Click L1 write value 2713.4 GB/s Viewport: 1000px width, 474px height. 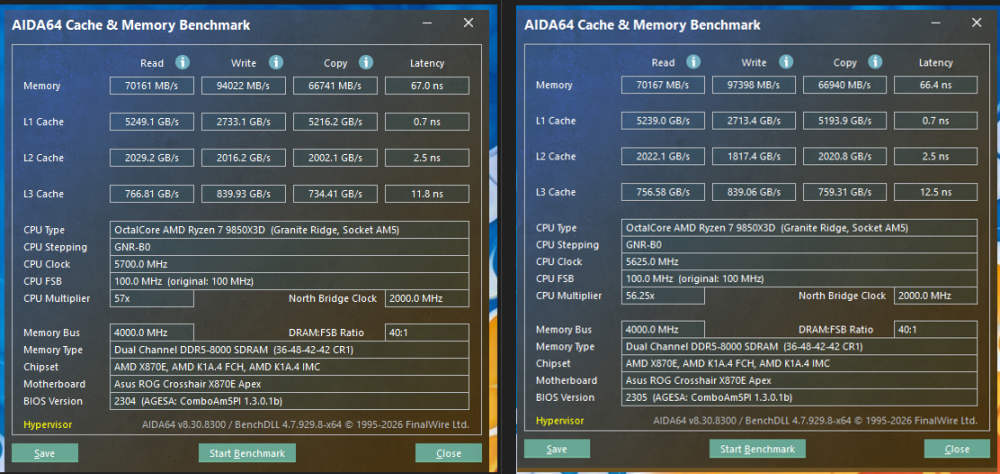754,121
